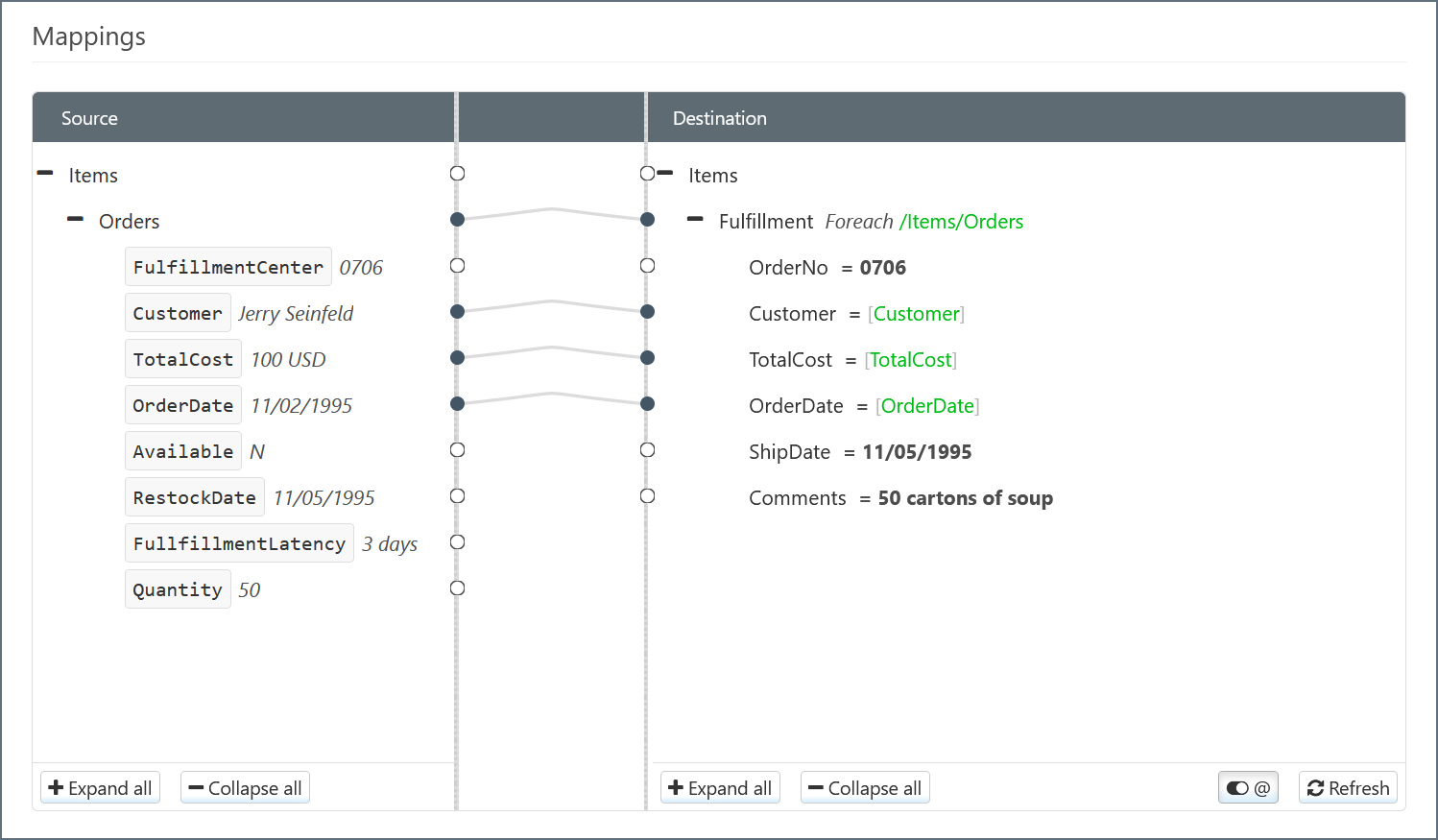Click the filled source connector for Customer
The width and height of the screenshot is (1438, 840).
(458, 312)
